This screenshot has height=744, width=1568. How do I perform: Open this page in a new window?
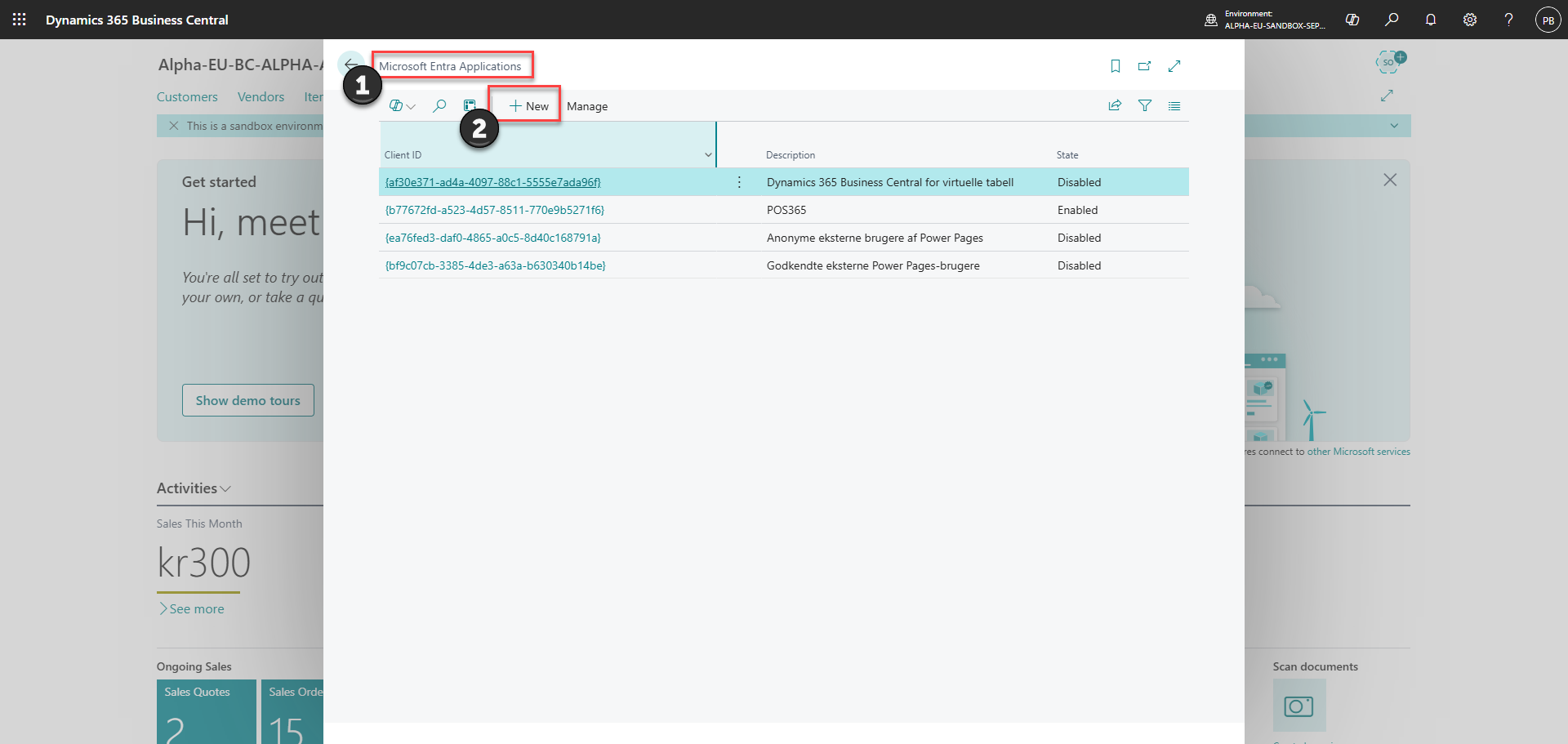[1144, 66]
